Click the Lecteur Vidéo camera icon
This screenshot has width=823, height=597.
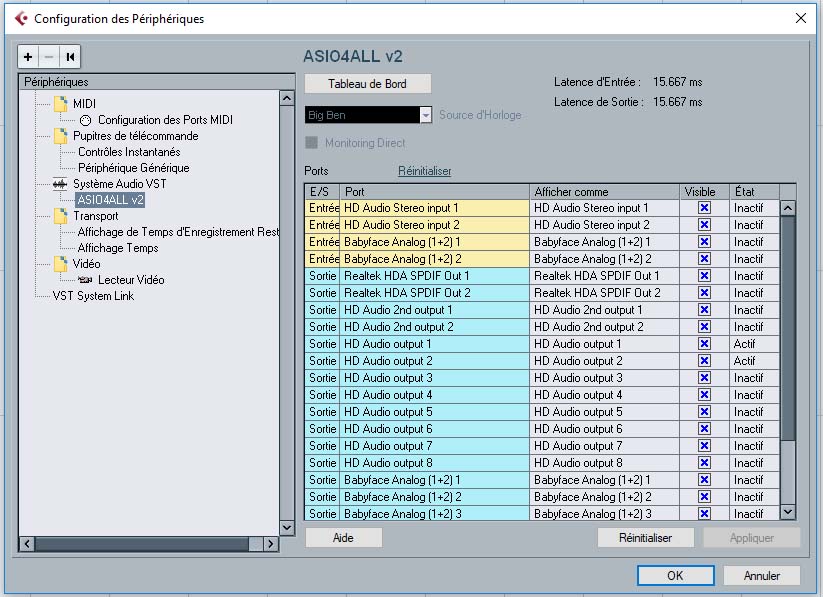(85, 280)
